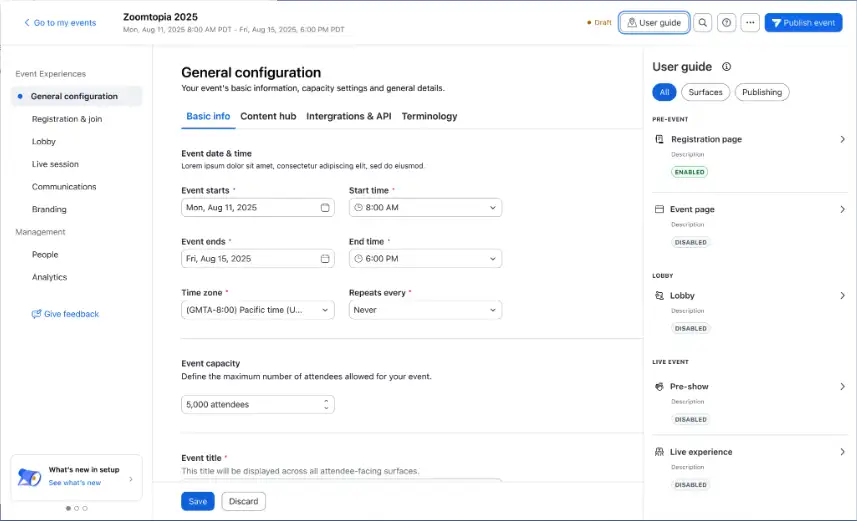Click the Event starts date field
The width and height of the screenshot is (857, 521).
click(x=257, y=208)
